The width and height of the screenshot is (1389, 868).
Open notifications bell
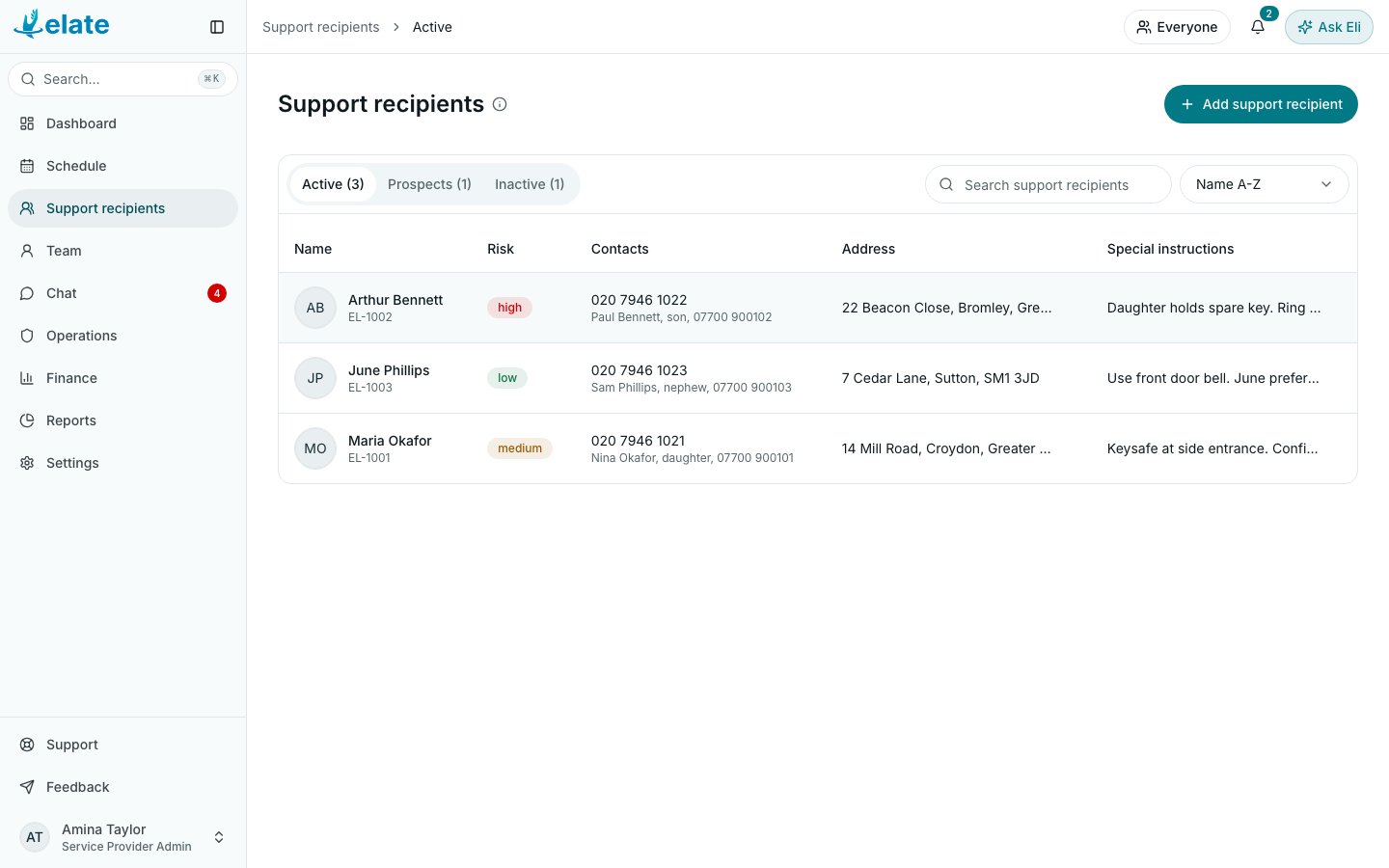(1258, 27)
